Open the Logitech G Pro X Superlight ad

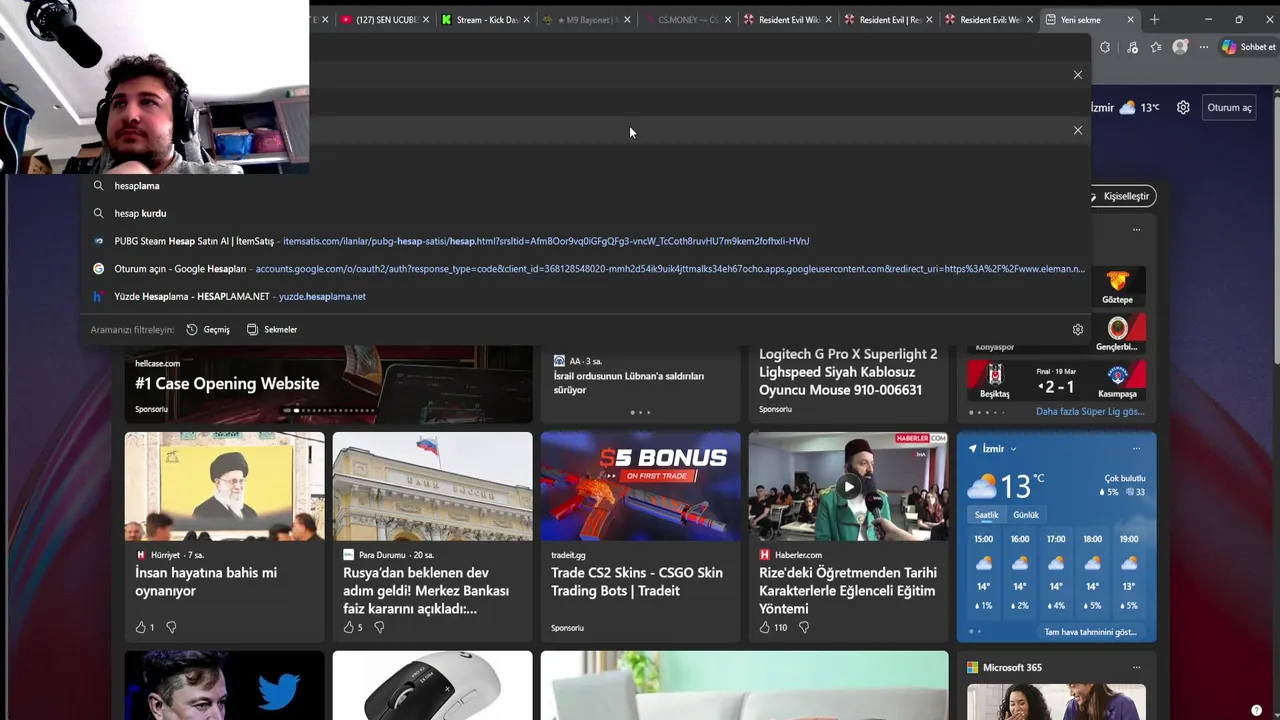click(x=848, y=383)
